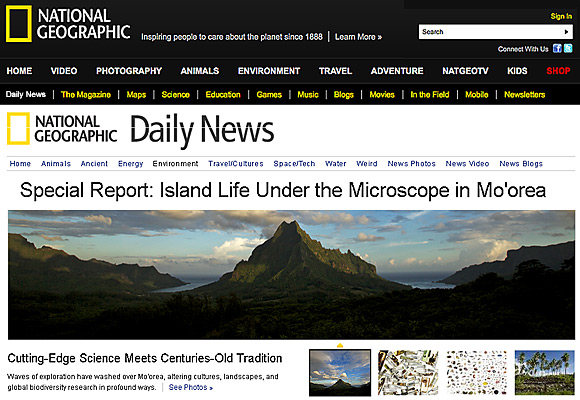Open the NATGEOTV section
The image size is (580, 400).
coord(465,71)
